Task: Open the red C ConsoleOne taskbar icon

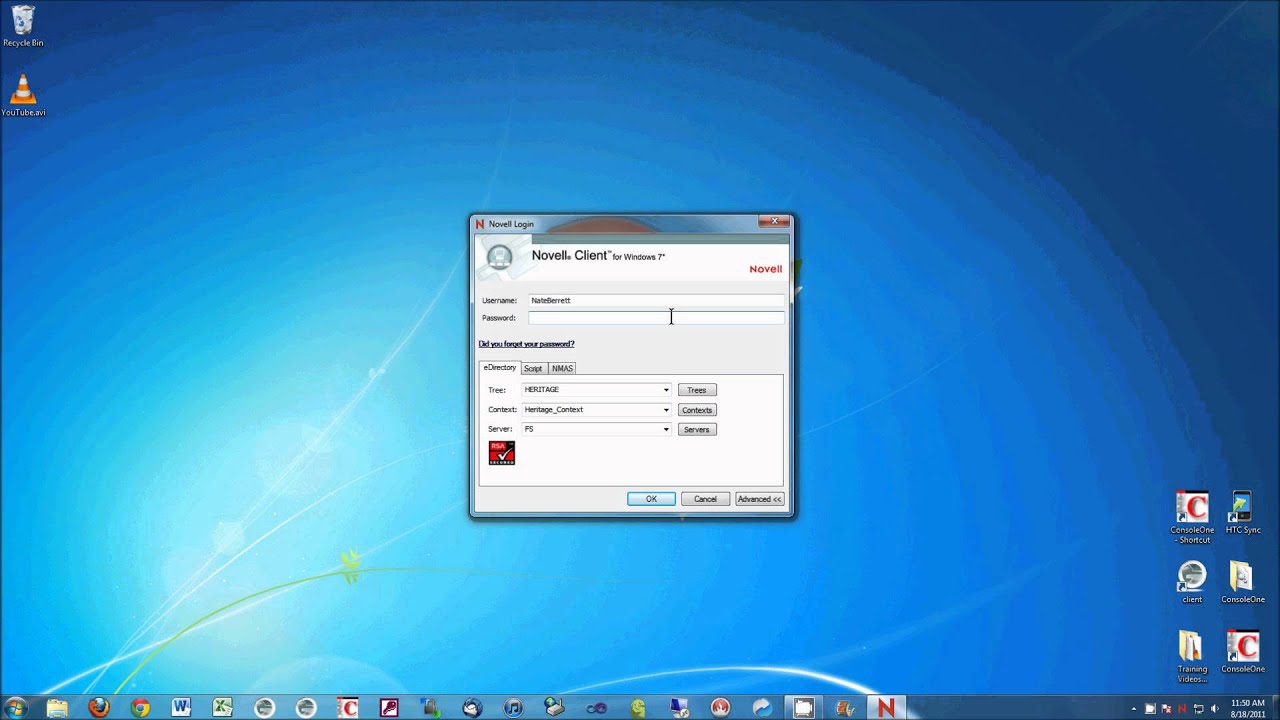Action: tap(347, 707)
